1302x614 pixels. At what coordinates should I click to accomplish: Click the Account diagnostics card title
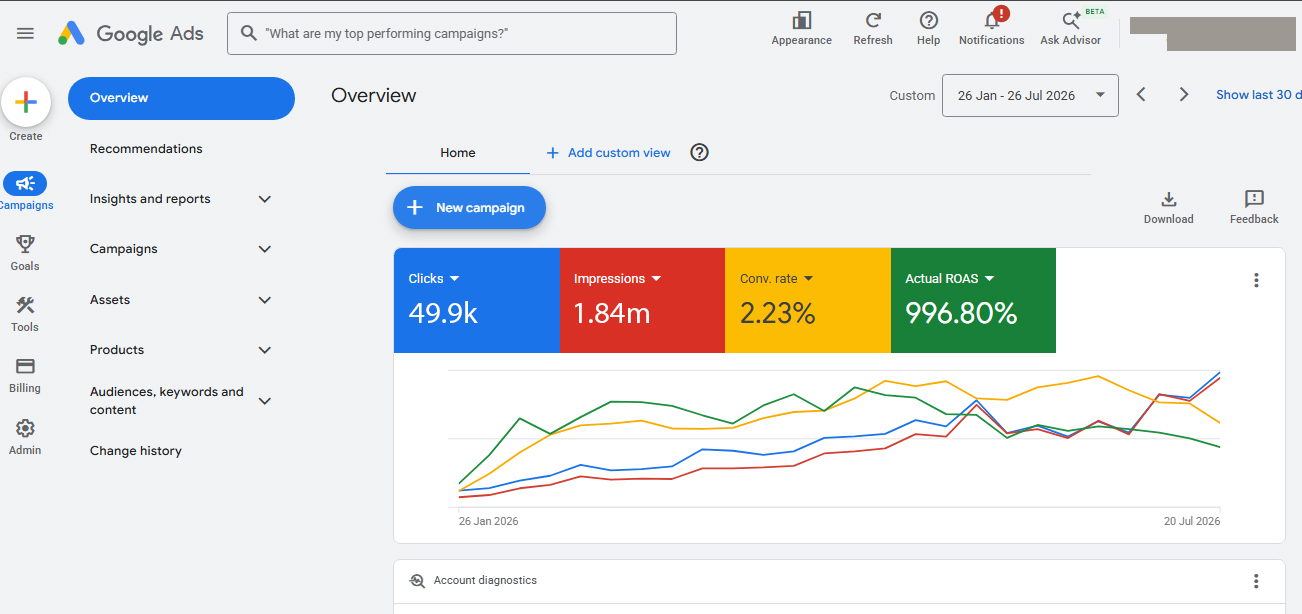click(x=485, y=581)
